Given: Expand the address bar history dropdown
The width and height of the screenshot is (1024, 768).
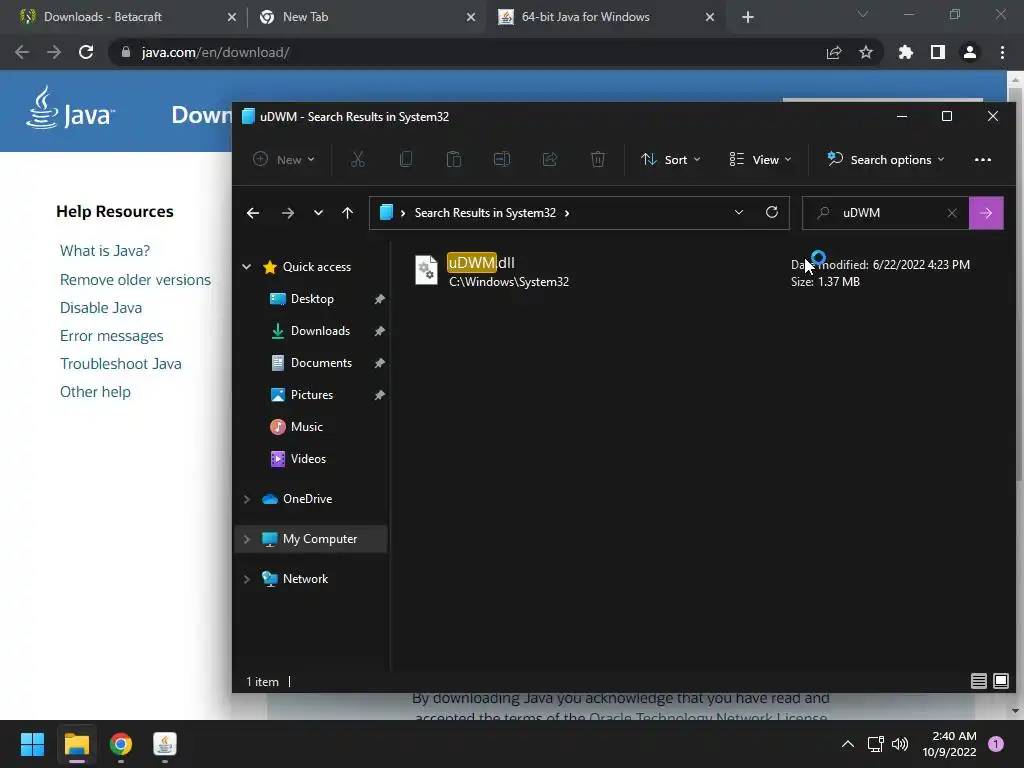Looking at the screenshot, I should tap(739, 212).
